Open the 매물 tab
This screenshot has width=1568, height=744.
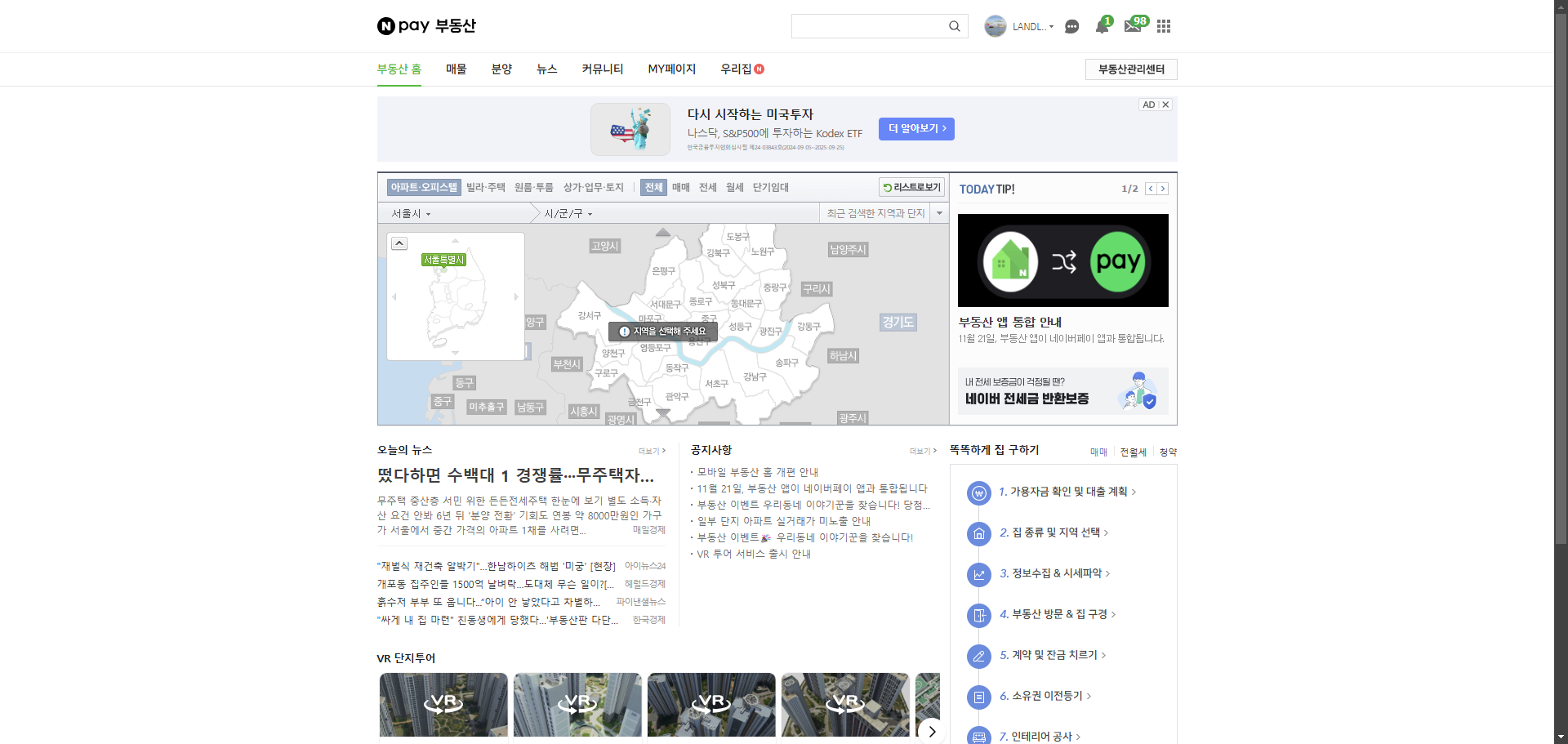457,69
